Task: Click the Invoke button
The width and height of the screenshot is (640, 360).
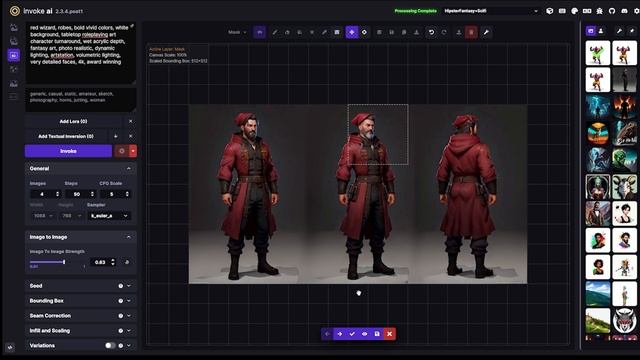Action: (x=68, y=151)
